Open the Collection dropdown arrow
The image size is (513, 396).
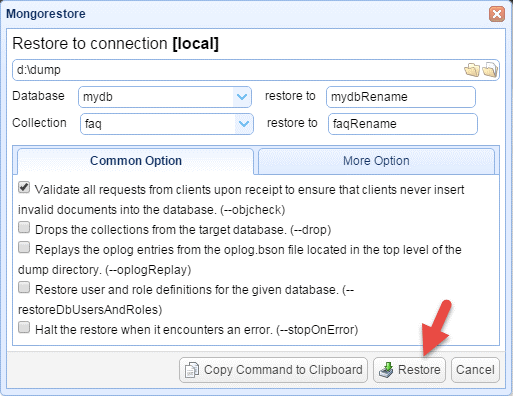click(244, 124)
